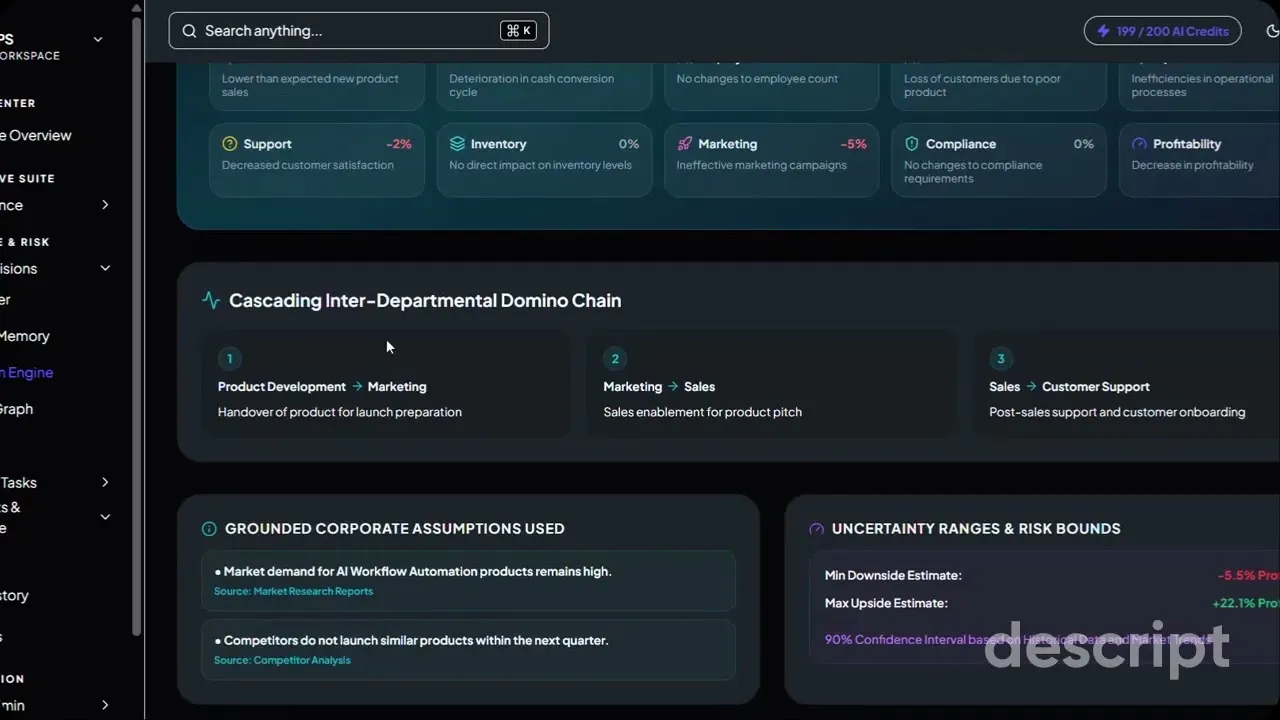
Task: Click the ⌘K shortcut badge
Action: [x=519, y=31]
